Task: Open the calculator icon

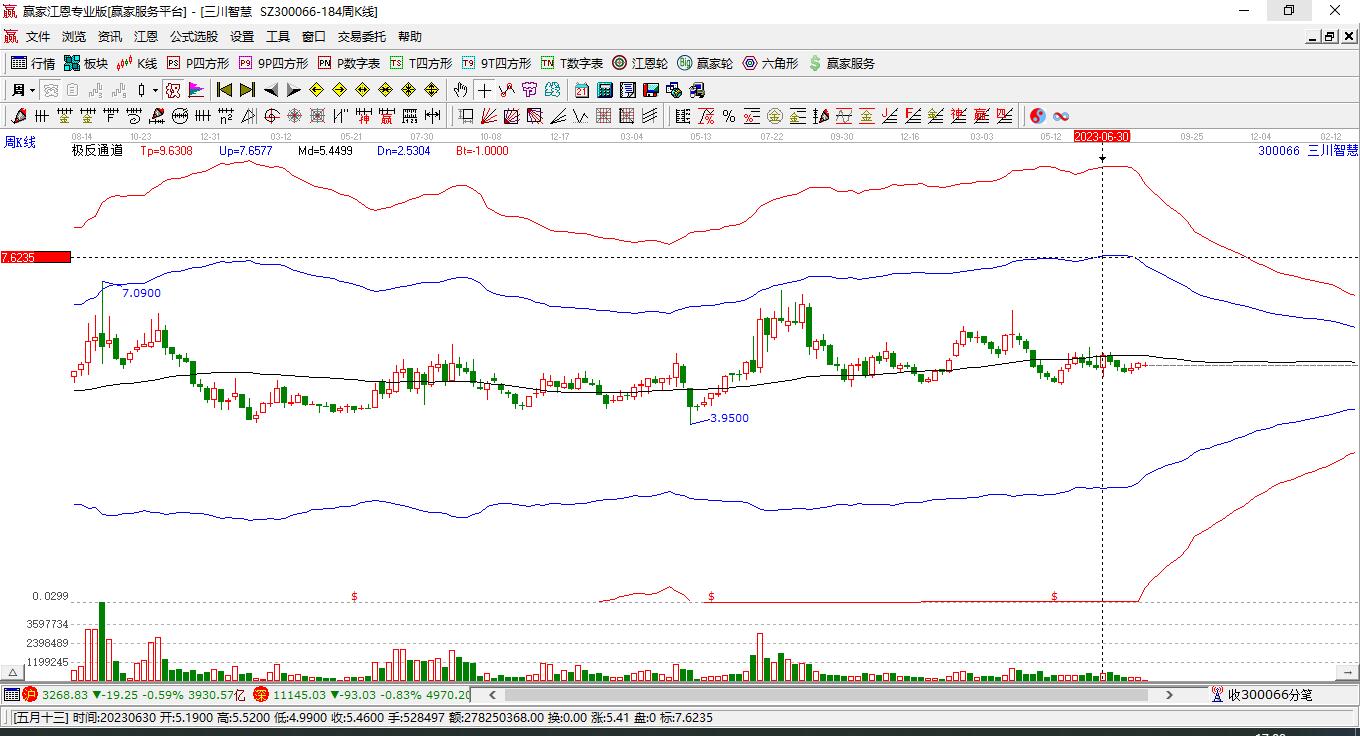Action: point(604,90)
